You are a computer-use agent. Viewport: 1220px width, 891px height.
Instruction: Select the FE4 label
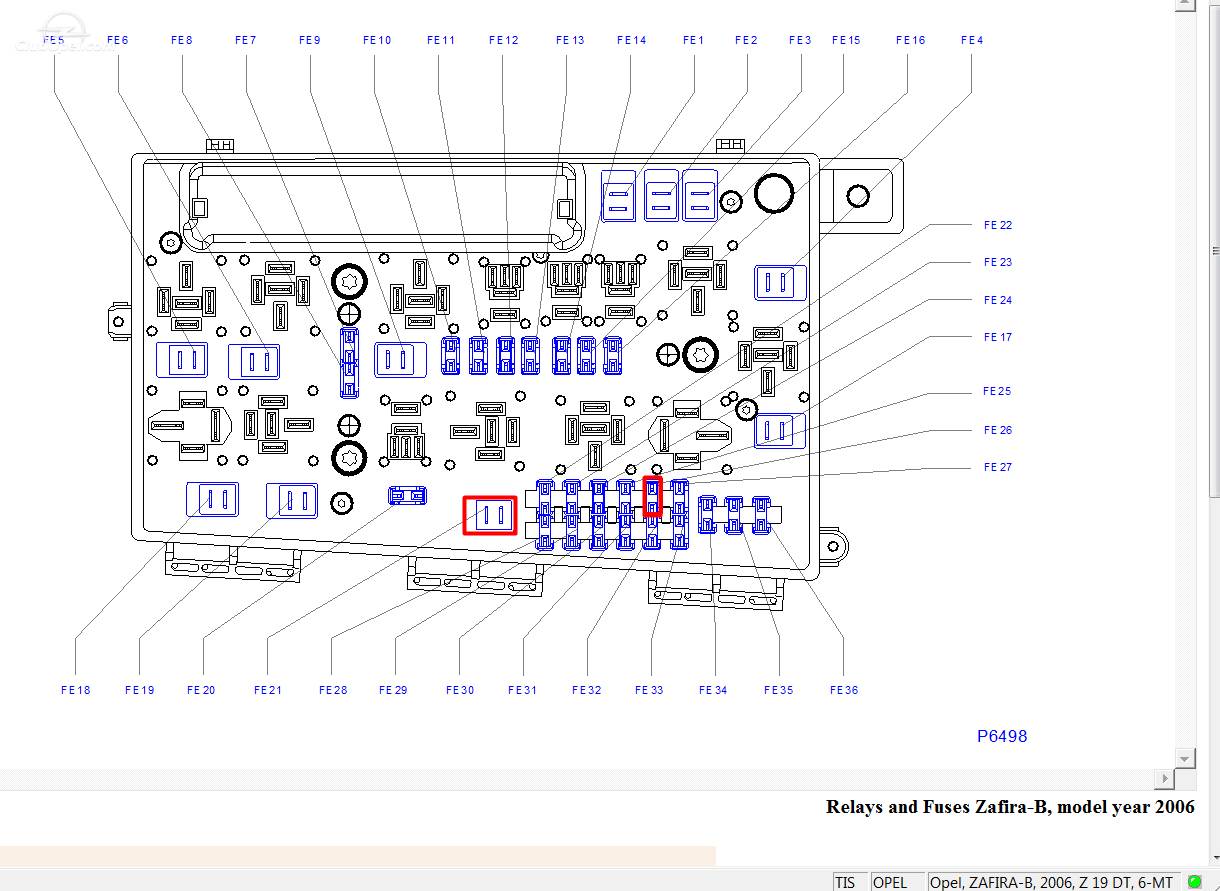972,40
